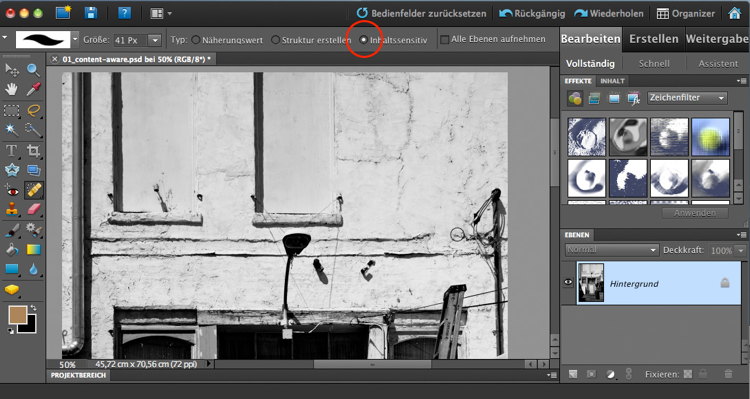This screenshot has height=399, width=750.
Task: Select the Magic Wand tool
Action: coord(11,129)
